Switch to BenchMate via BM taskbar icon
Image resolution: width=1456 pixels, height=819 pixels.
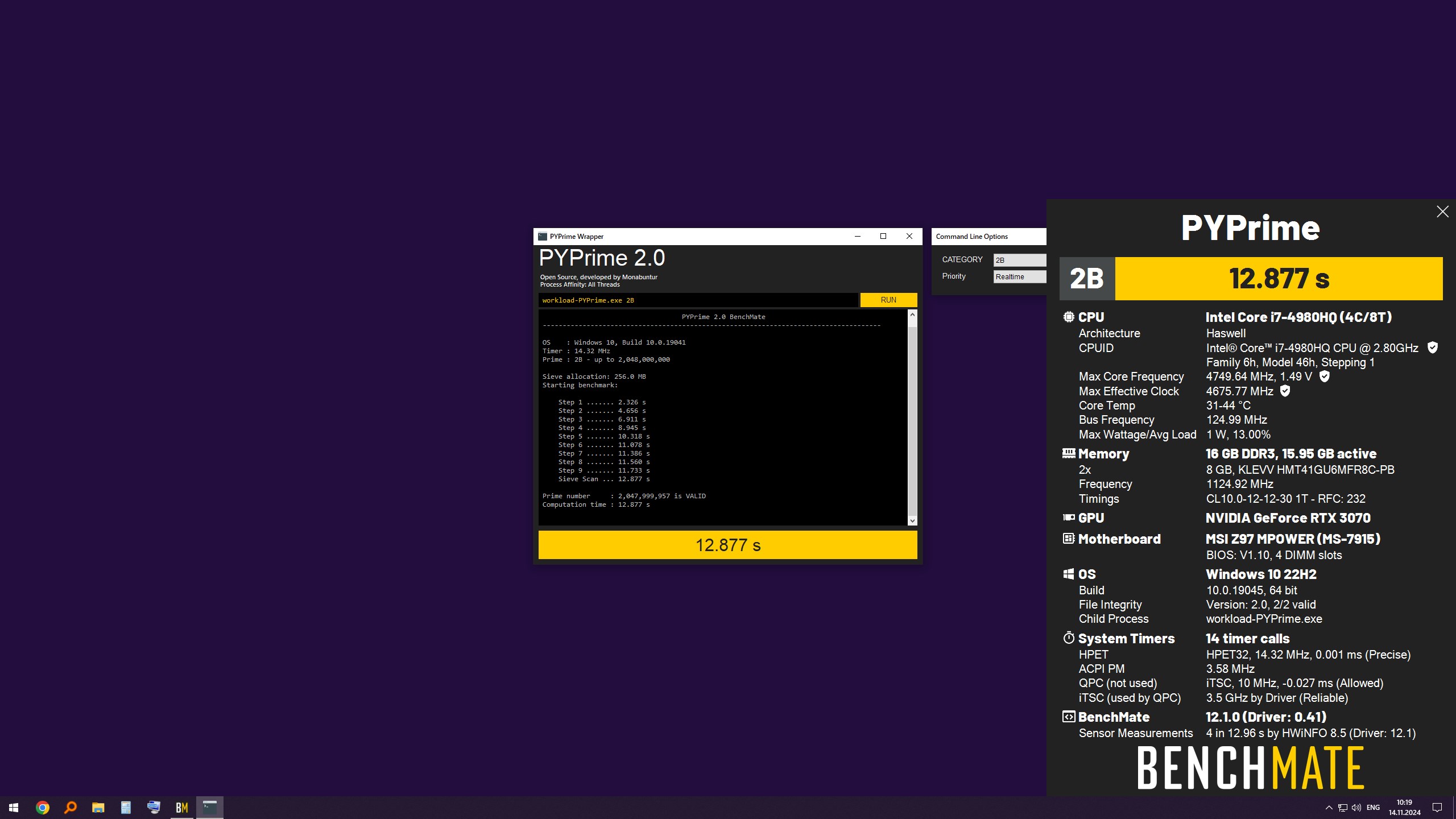click(x=182, y=808)
